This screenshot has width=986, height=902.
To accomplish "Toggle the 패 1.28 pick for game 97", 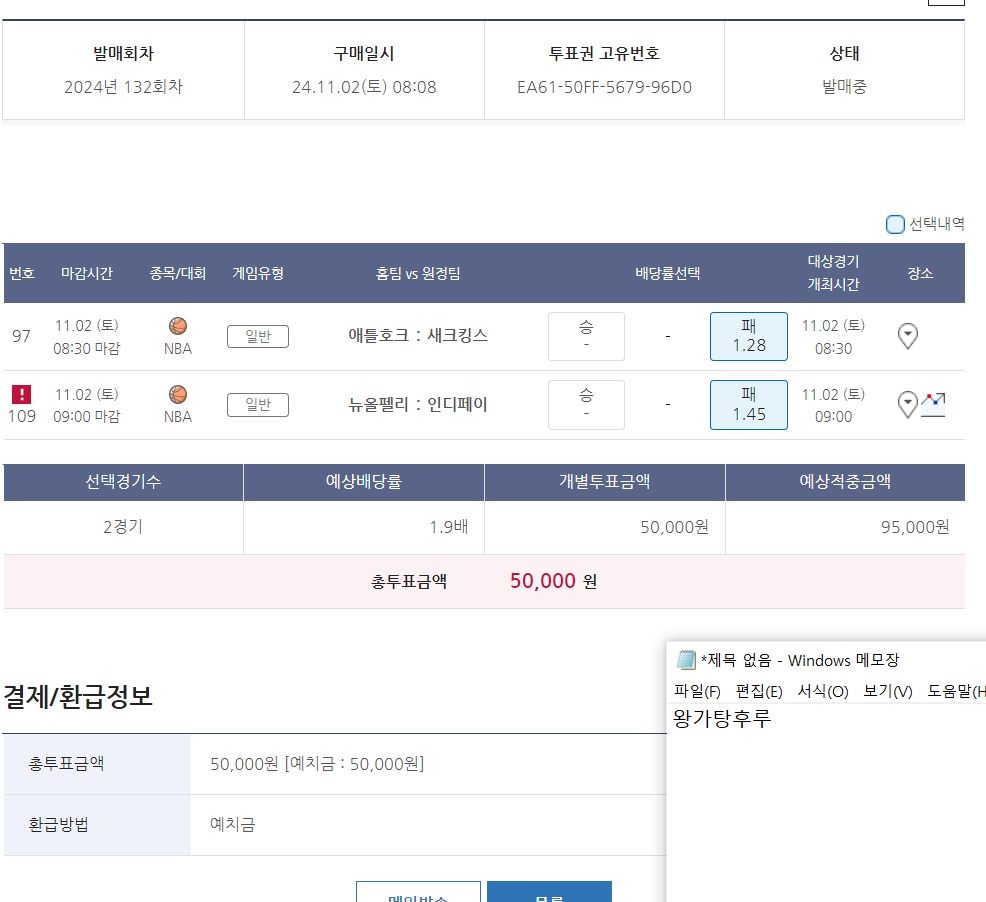I will click(748, 336).
